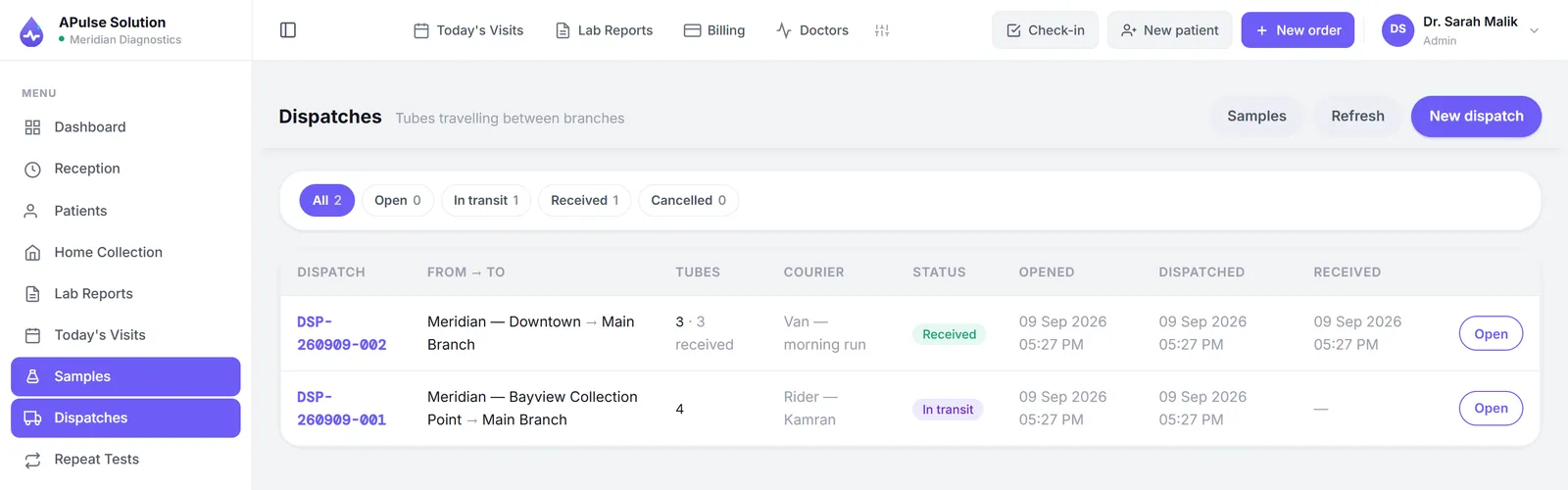Viewport: 1568px width, 490px height.
Task: Select the Received 1 filter tab
Action: pyautogui.click(x=585, y=200)
